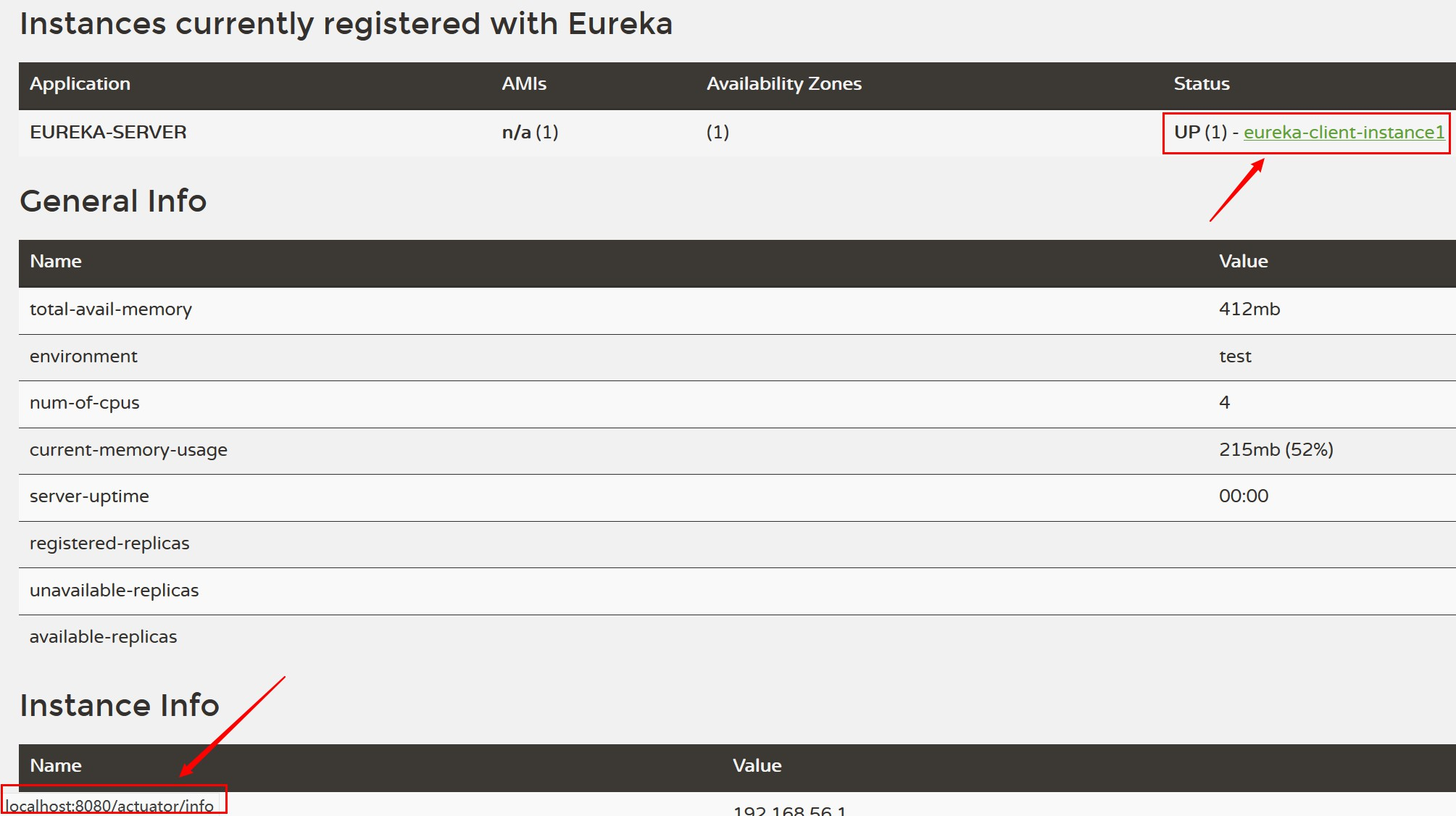Click the unavailable-replicas row
The height and width of the screenshot is (816, 1456).
point(114,591)
